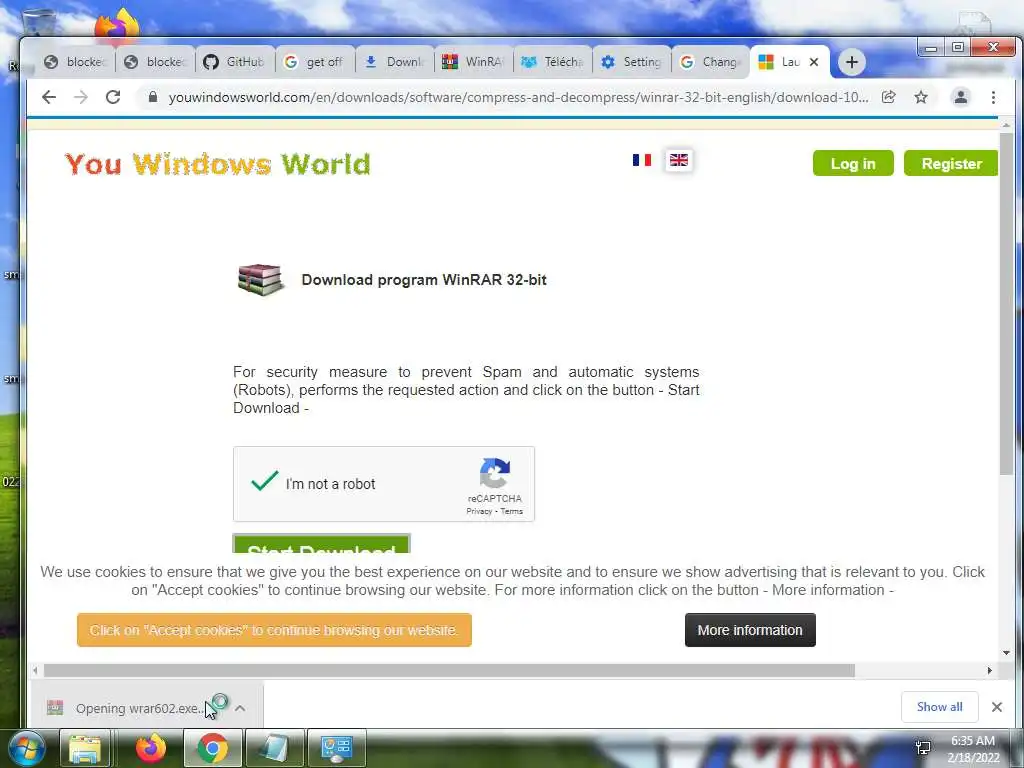Click the scroll left arrow
The height and width of the screenshot is (768, 1024).
[x=35, y=671]
